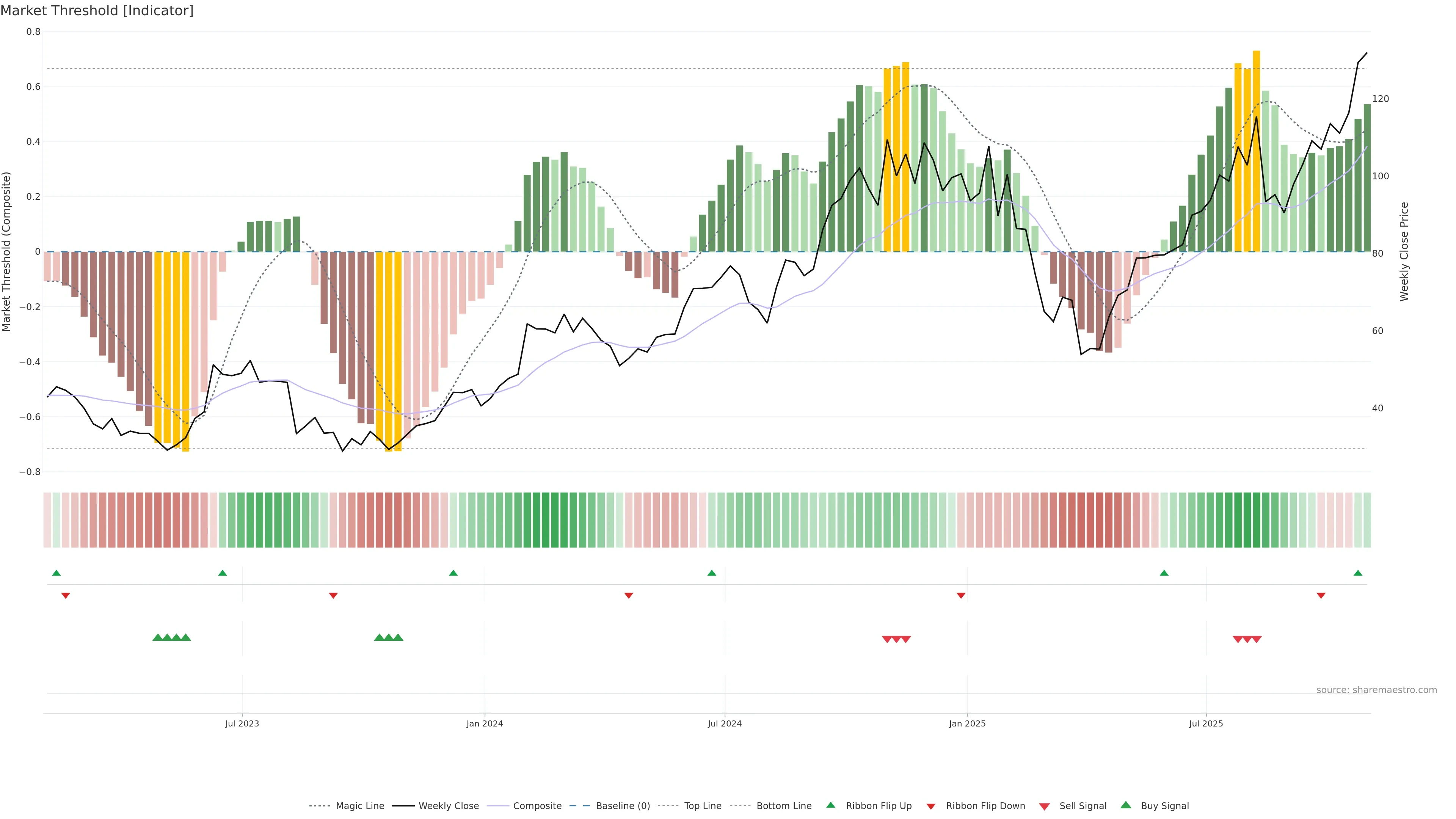Click the first green ribbon flip up marker

click(x=56, y=573)
